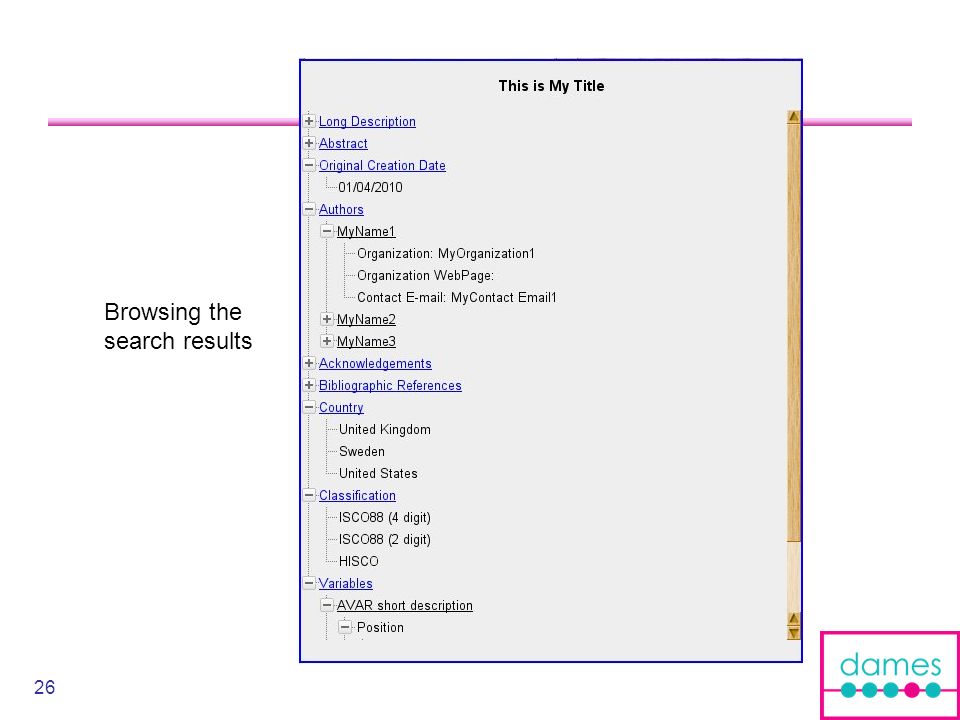Screen dimensions: 960x720
Task: Expand the Acknowledgements node
Action: click(309, 364)
